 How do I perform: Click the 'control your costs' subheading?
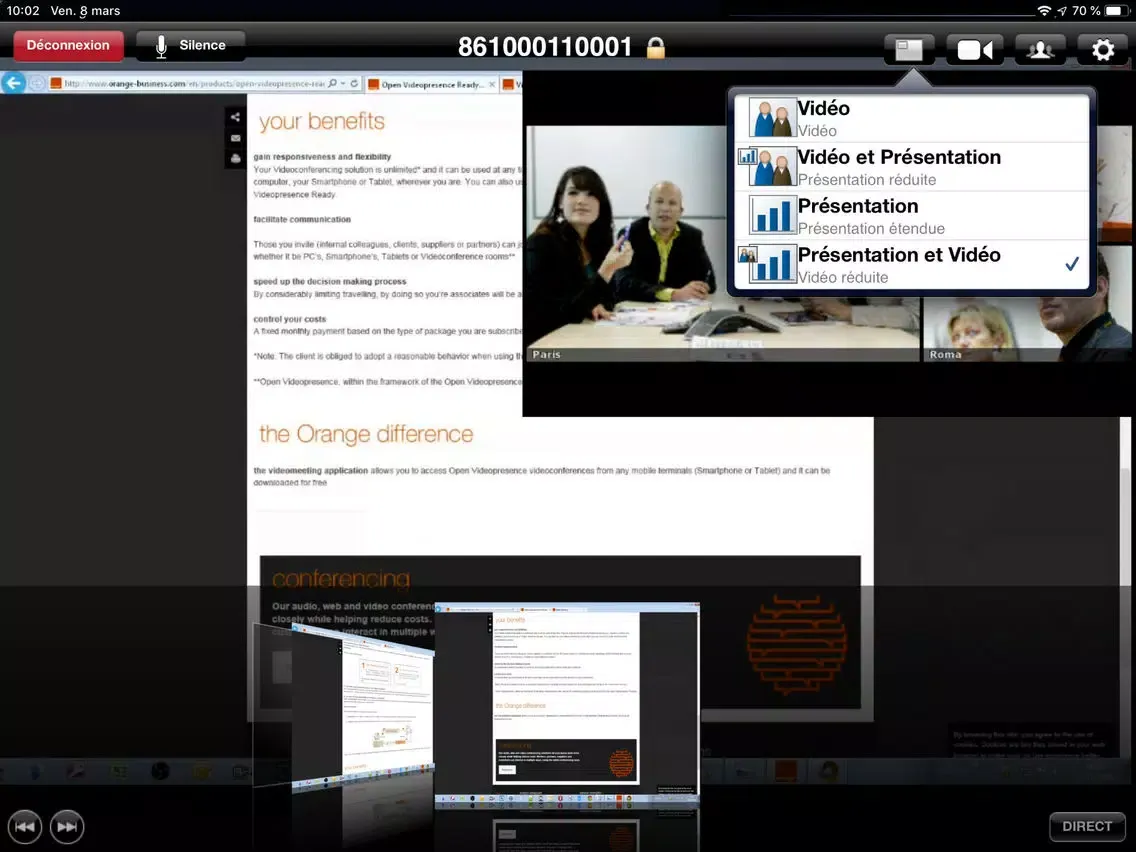290,319
